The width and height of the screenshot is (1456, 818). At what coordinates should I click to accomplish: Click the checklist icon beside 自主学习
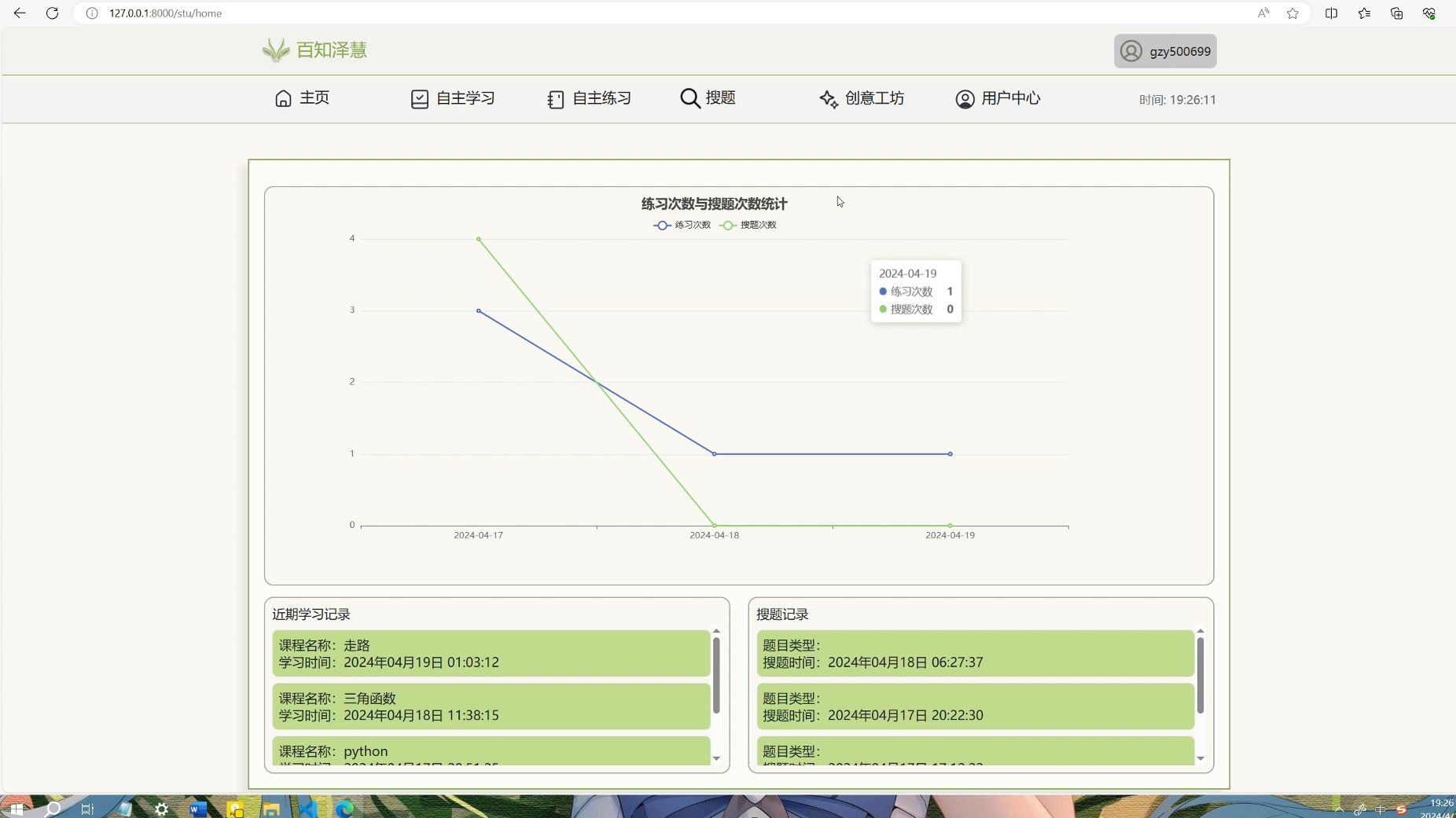pyautogui.click(x=420, y=99)
